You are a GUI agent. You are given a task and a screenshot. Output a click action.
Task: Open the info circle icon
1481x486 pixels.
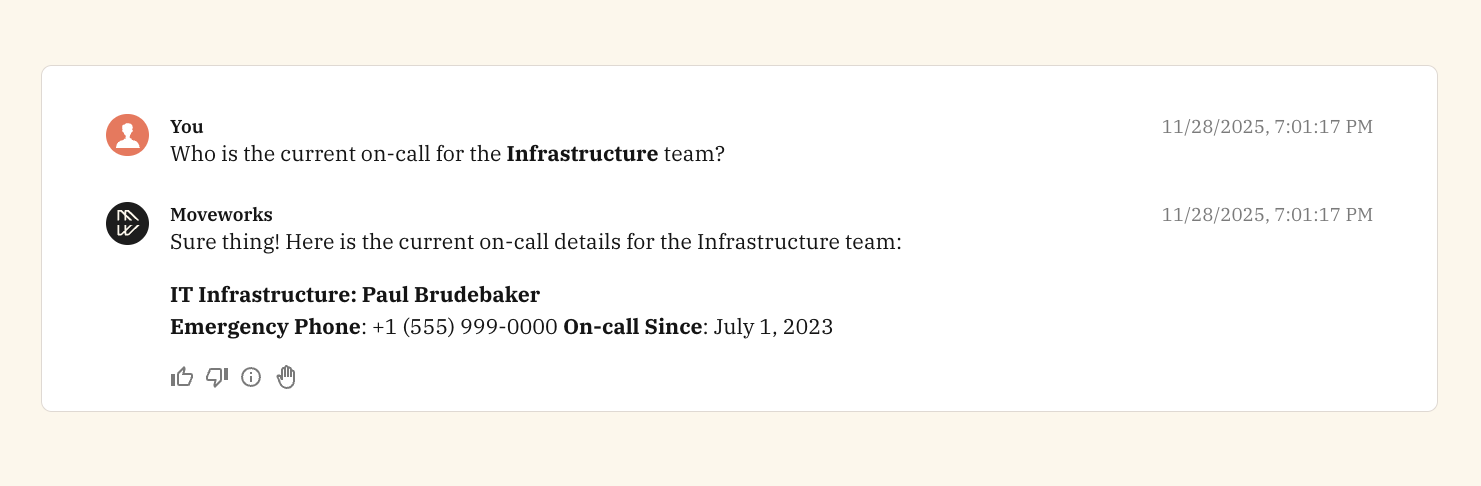pos(251,377)
